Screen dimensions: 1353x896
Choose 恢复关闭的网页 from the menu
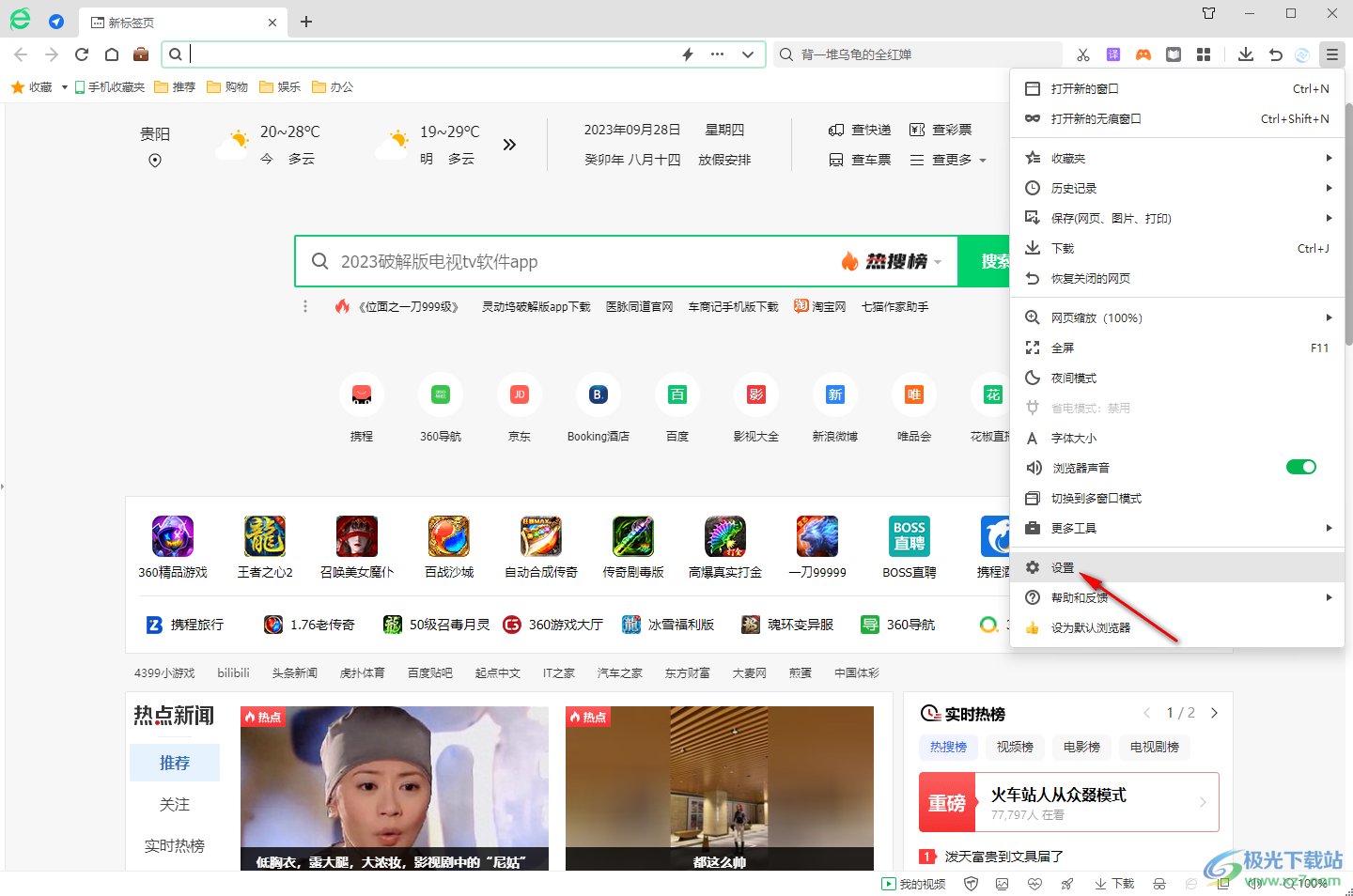[x=1177, y=278]
